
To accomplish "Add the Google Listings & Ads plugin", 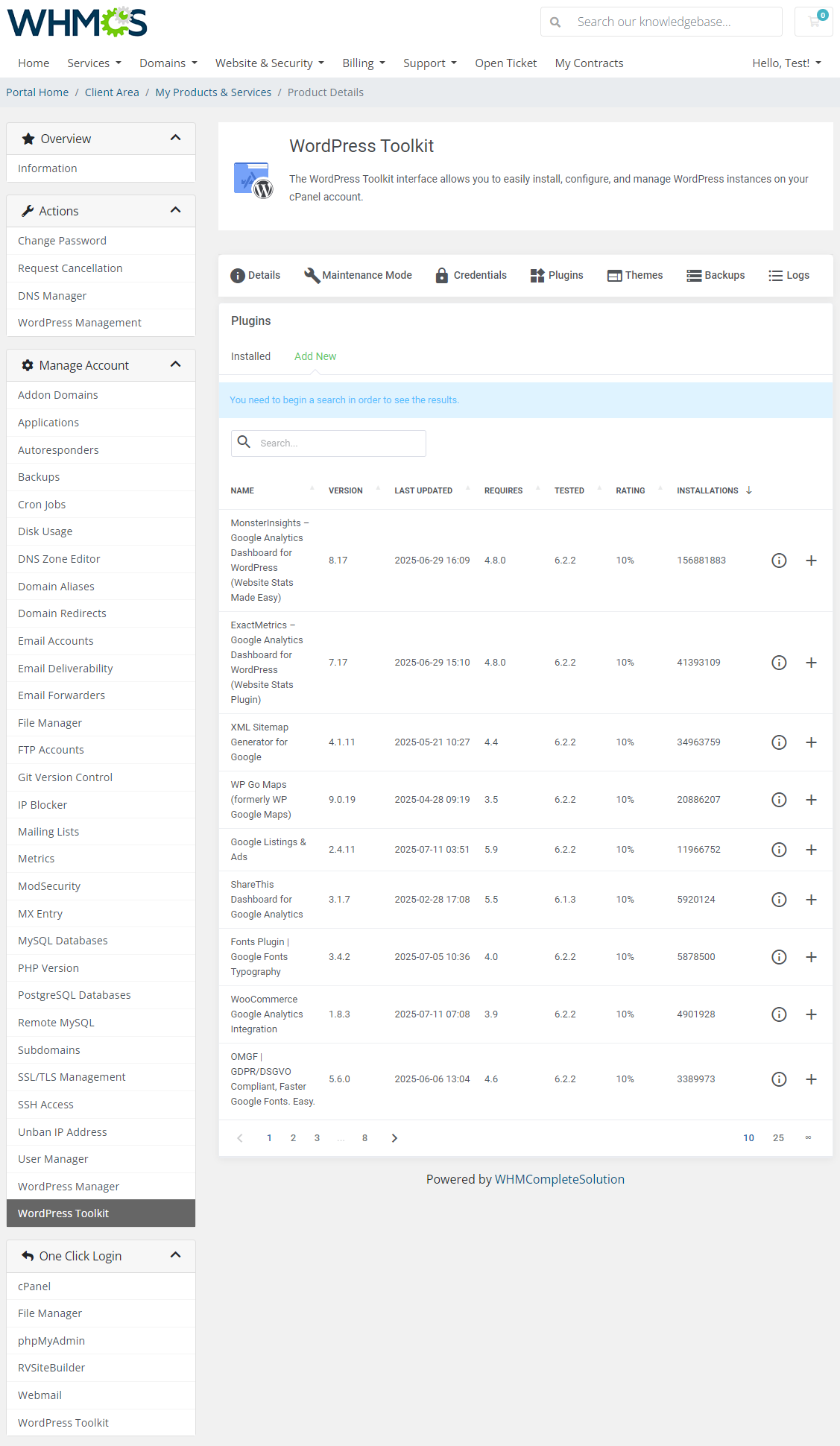I will click(x=811, y=850).
